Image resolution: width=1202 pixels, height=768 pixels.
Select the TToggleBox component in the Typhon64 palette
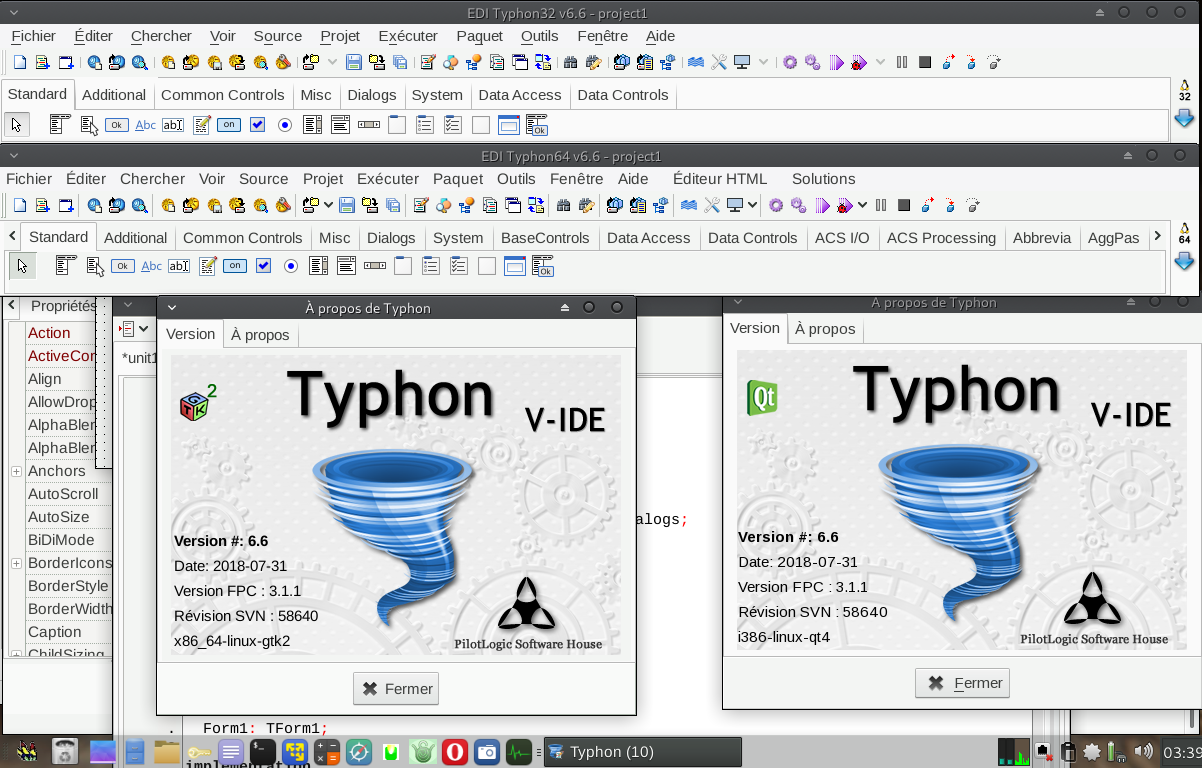point(235,266)
